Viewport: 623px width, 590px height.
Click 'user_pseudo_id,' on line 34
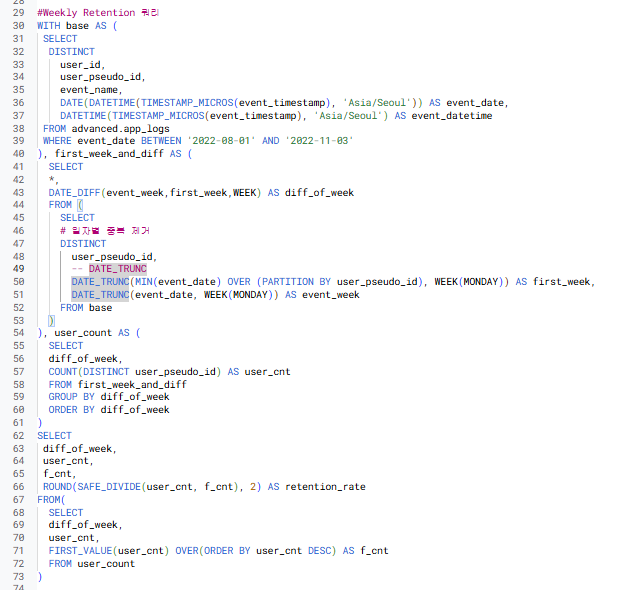coord(103,77)
